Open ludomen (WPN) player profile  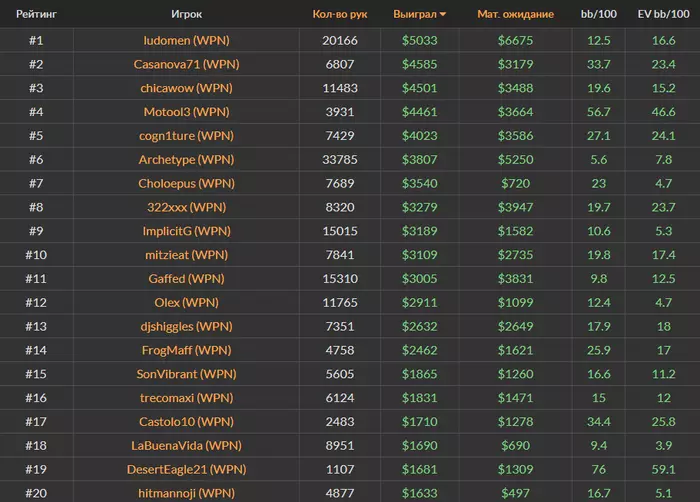[186, 41]
